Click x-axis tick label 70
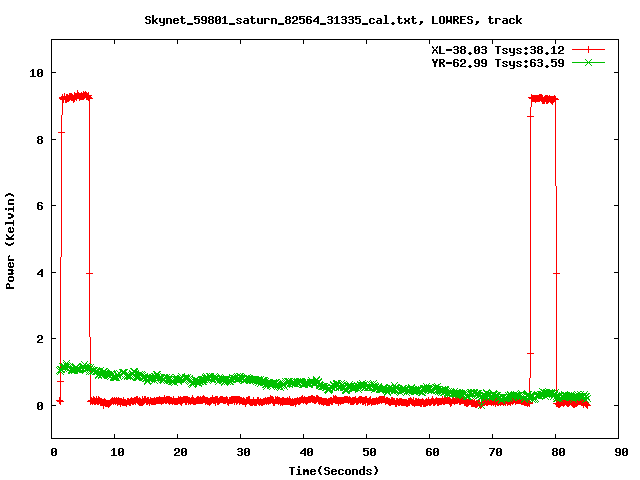The height and width of the screenshot is (480, 640). (x=495, y=452)
